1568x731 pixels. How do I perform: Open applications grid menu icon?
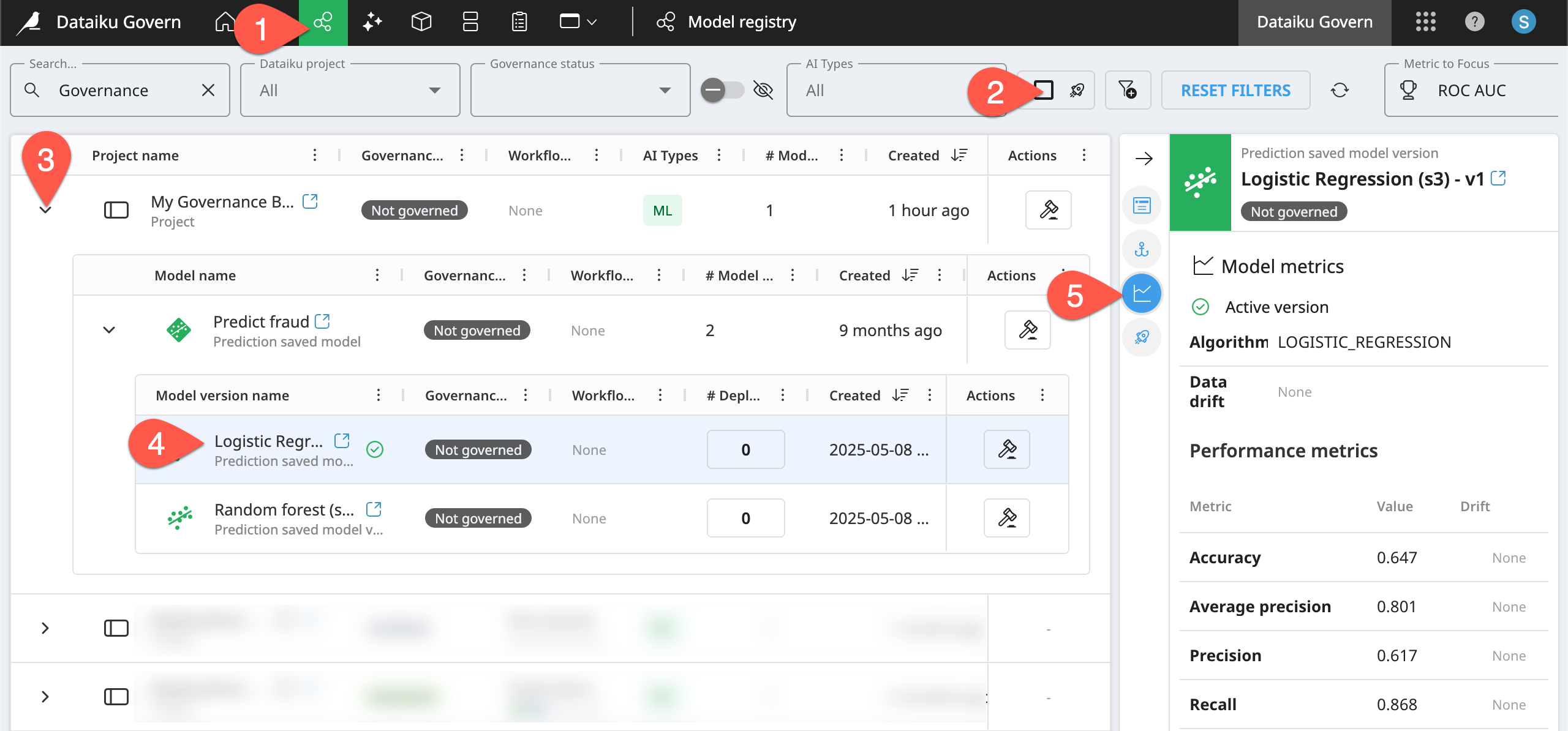pos(1425,22)
